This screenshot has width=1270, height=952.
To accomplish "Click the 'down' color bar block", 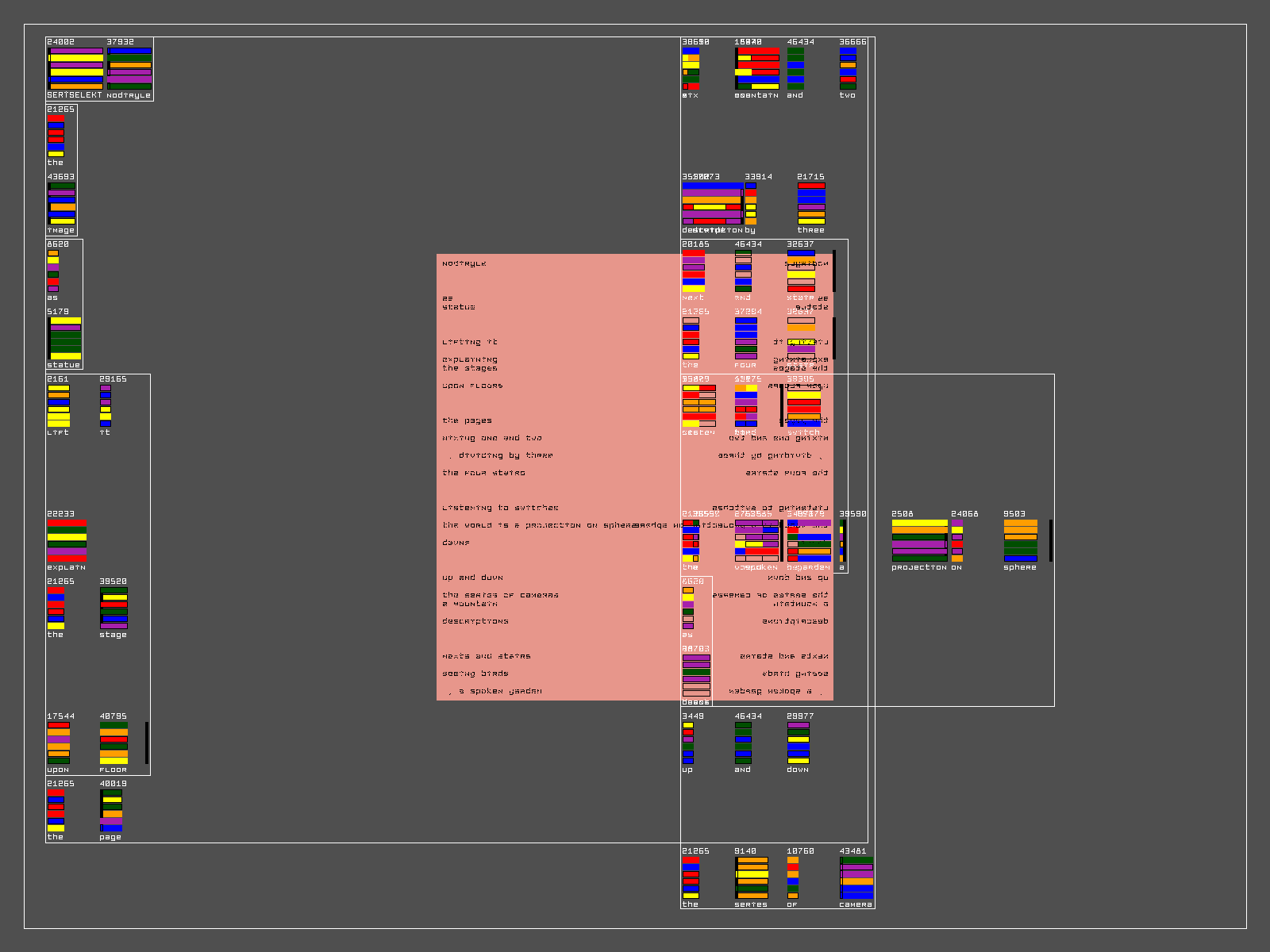I will point(798,743).
